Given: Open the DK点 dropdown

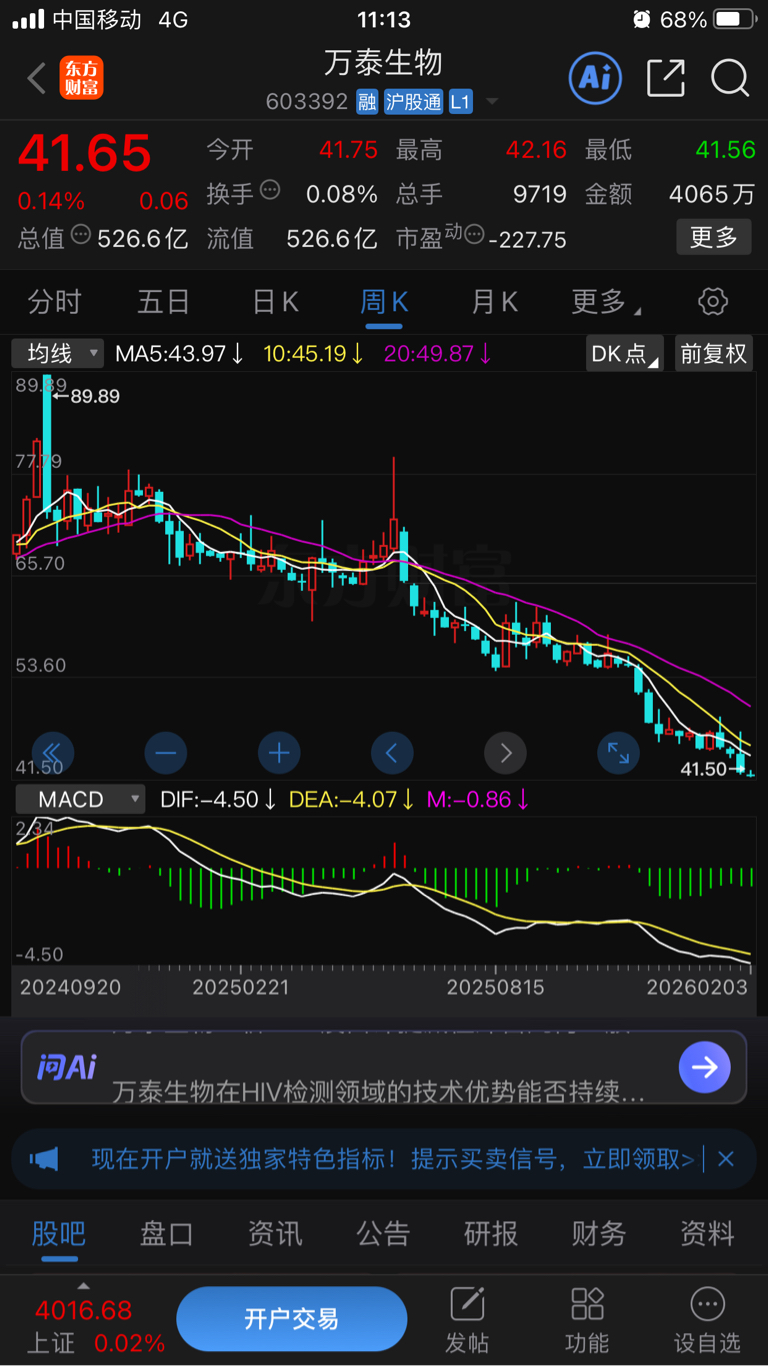Looking at the screenshot, I should (x=625, y=353).
